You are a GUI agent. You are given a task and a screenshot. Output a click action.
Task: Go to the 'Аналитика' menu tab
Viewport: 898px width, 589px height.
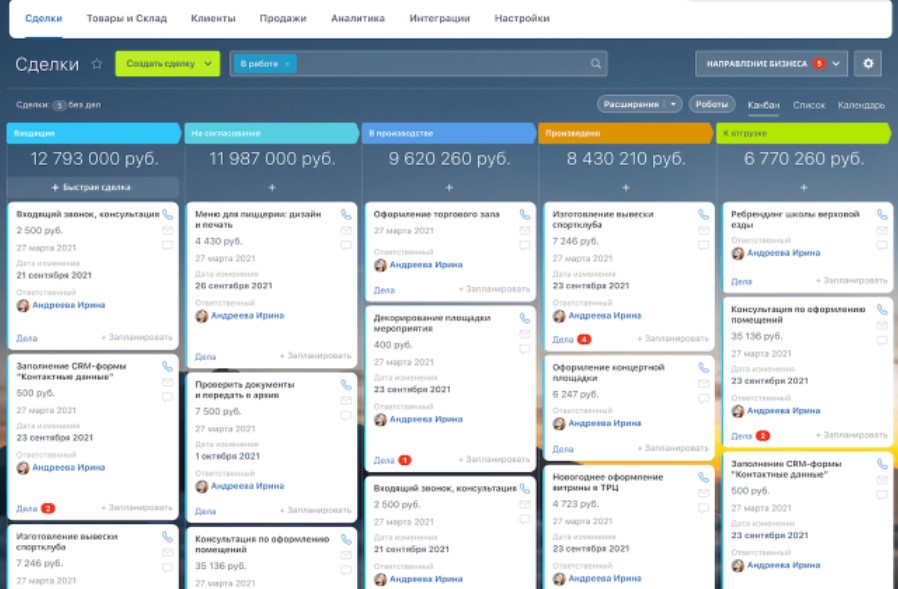tap(357, 18)
